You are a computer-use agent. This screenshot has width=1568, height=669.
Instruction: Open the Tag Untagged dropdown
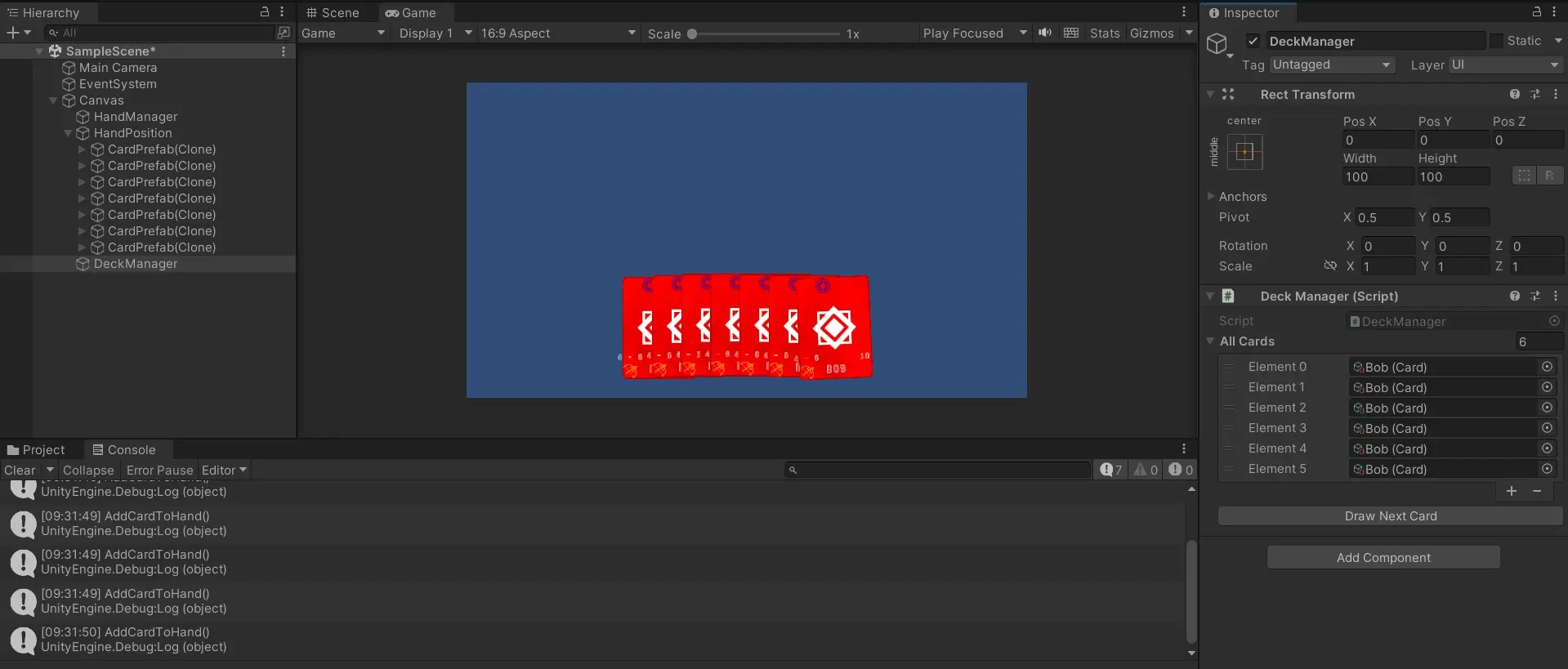1332,65
